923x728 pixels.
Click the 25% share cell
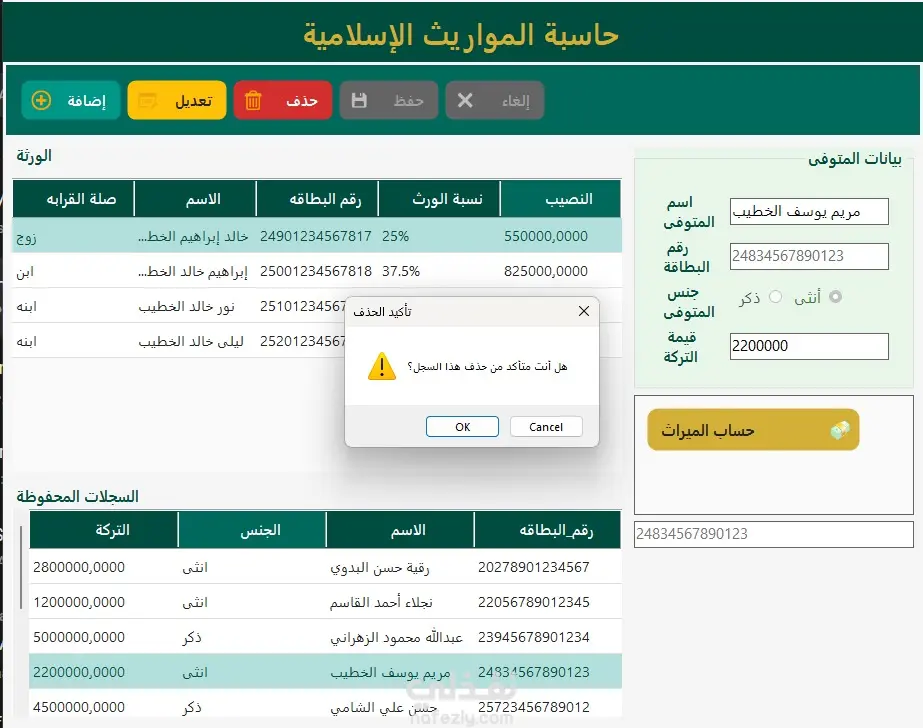pyautogui.click(x=396, y=236)
